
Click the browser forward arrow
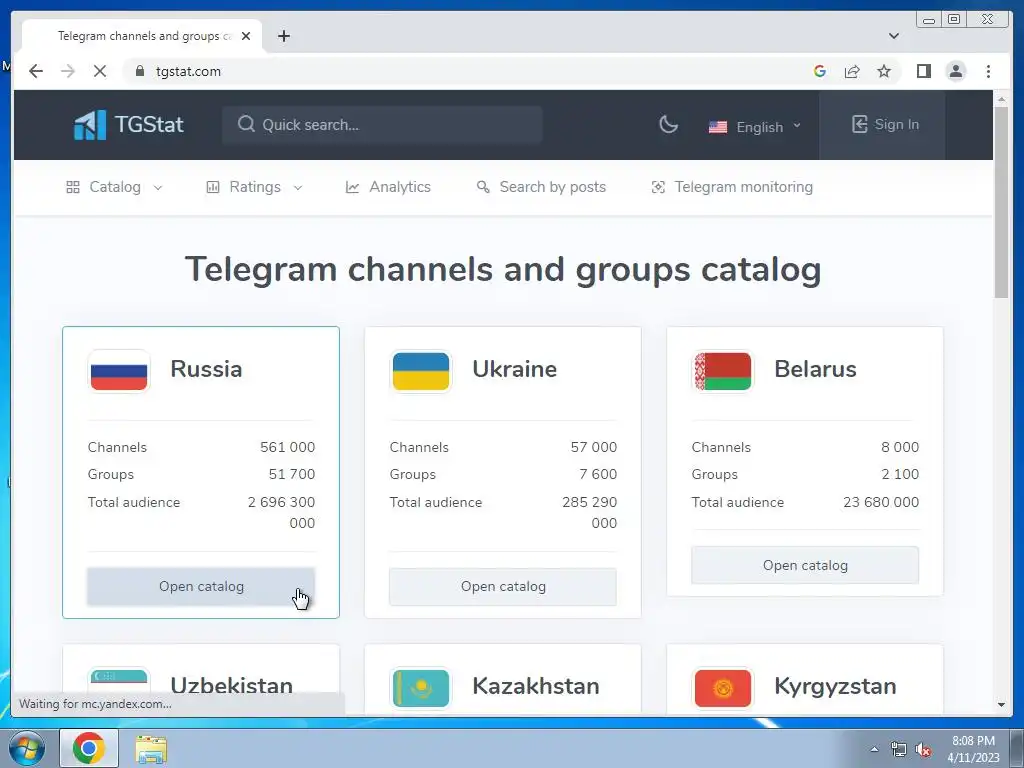coord(68,71)
